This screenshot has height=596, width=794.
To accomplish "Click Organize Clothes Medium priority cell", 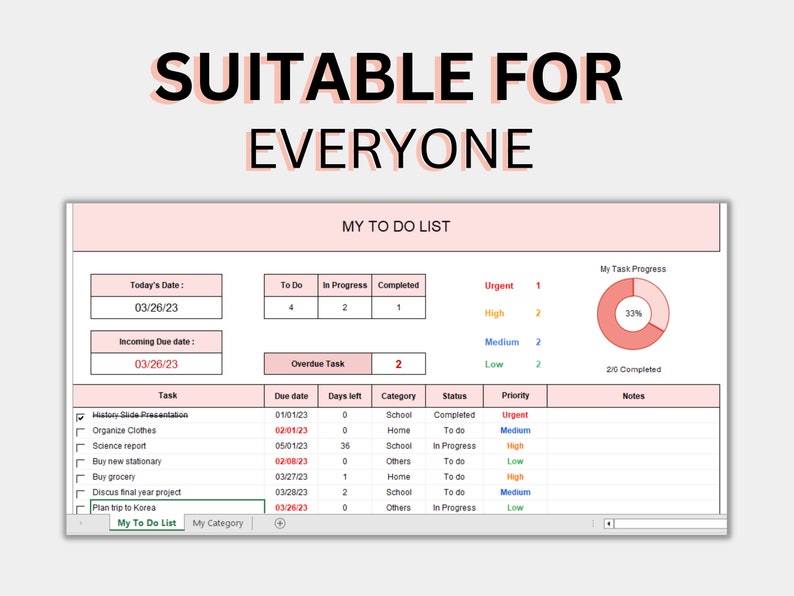I will point(515,430).
